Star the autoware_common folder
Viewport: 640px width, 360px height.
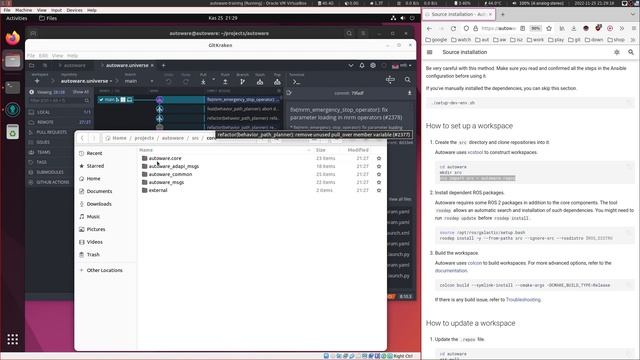coord(379,174)
